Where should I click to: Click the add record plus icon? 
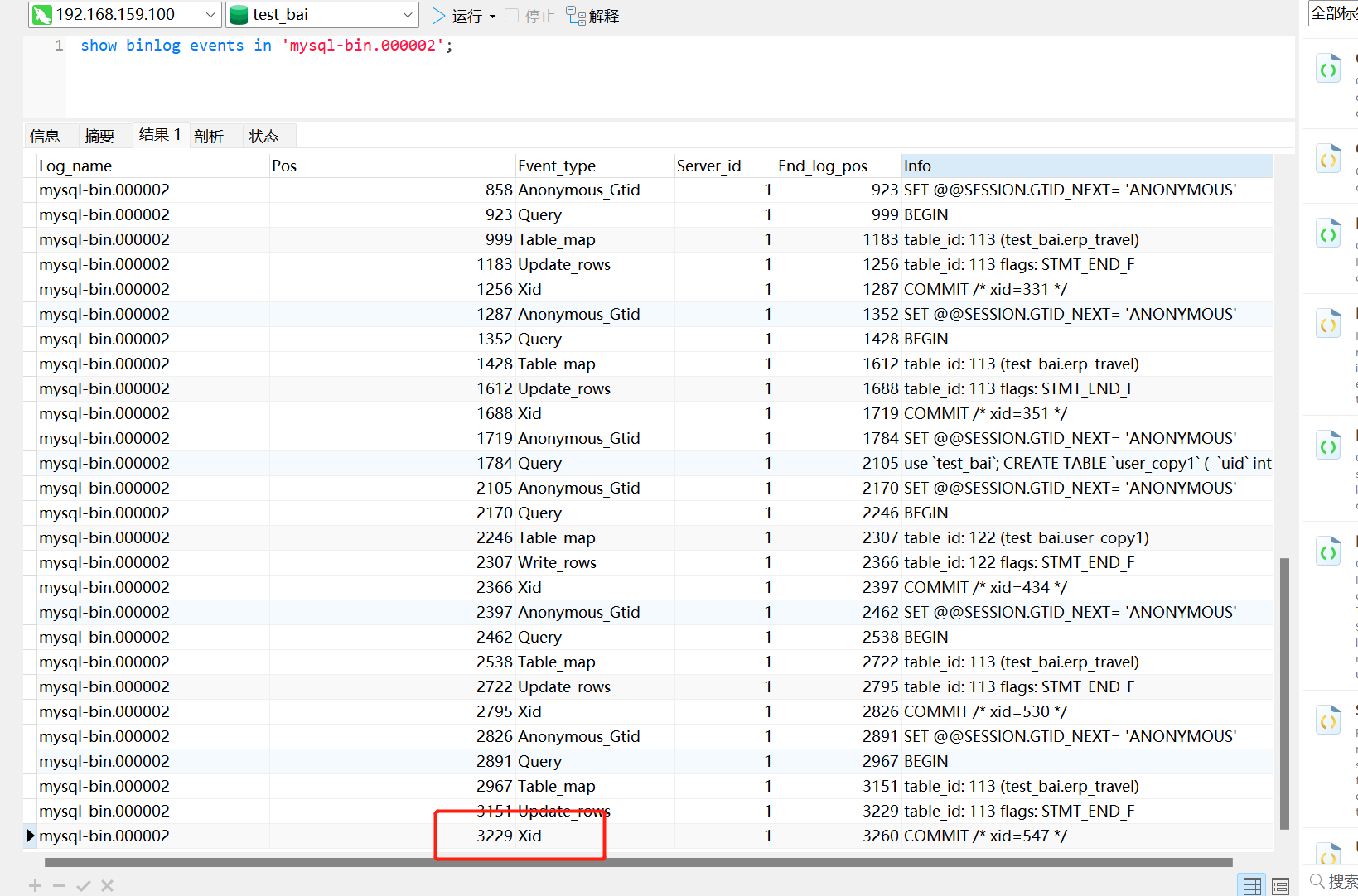pyautogui.click(x=35, y=885)
